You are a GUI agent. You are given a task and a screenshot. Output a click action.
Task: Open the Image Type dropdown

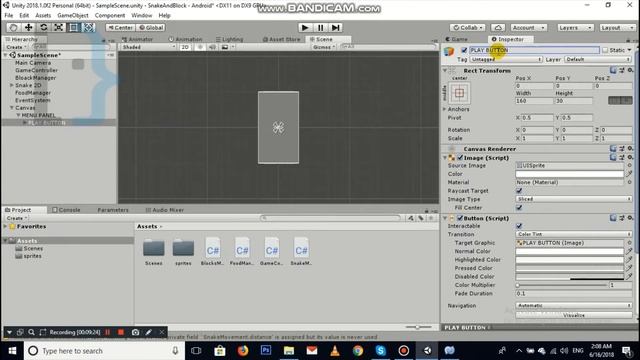point(573,199)
